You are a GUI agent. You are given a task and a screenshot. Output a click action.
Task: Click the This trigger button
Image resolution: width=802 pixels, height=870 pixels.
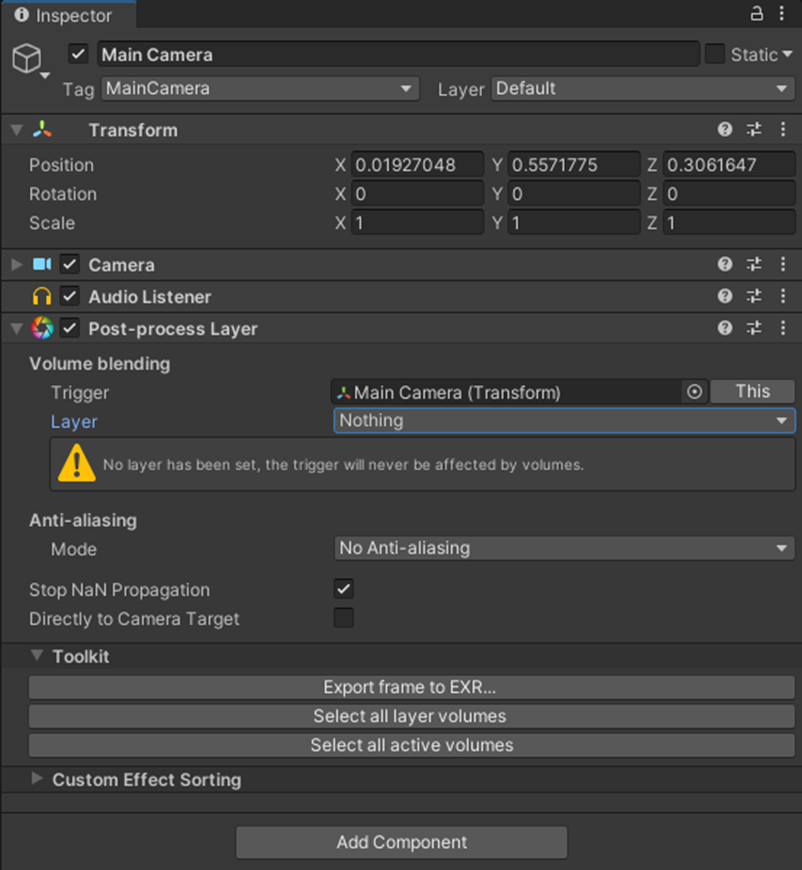(752, 392)
